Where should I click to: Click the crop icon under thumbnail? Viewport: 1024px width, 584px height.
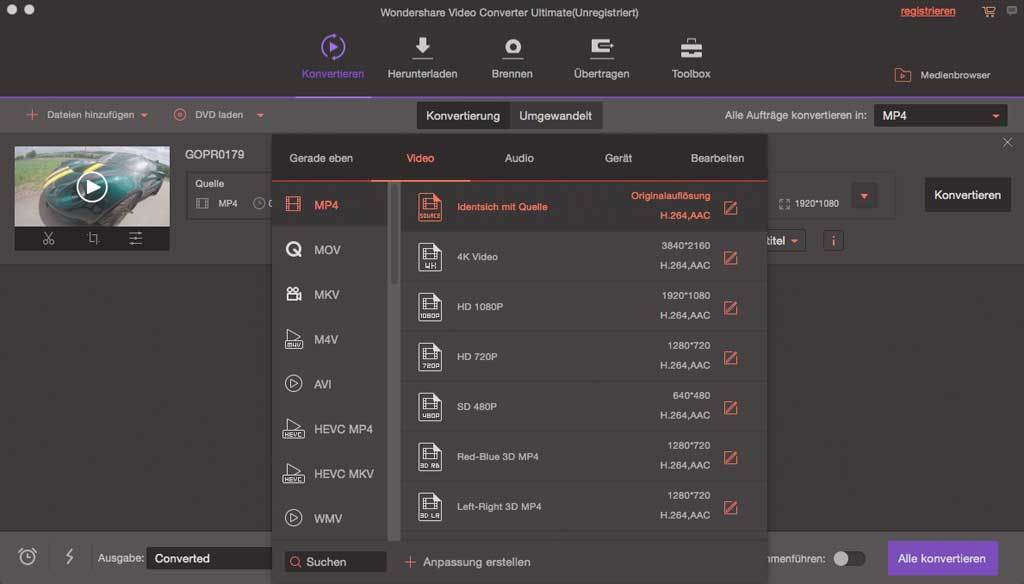(x=93, y=238)
